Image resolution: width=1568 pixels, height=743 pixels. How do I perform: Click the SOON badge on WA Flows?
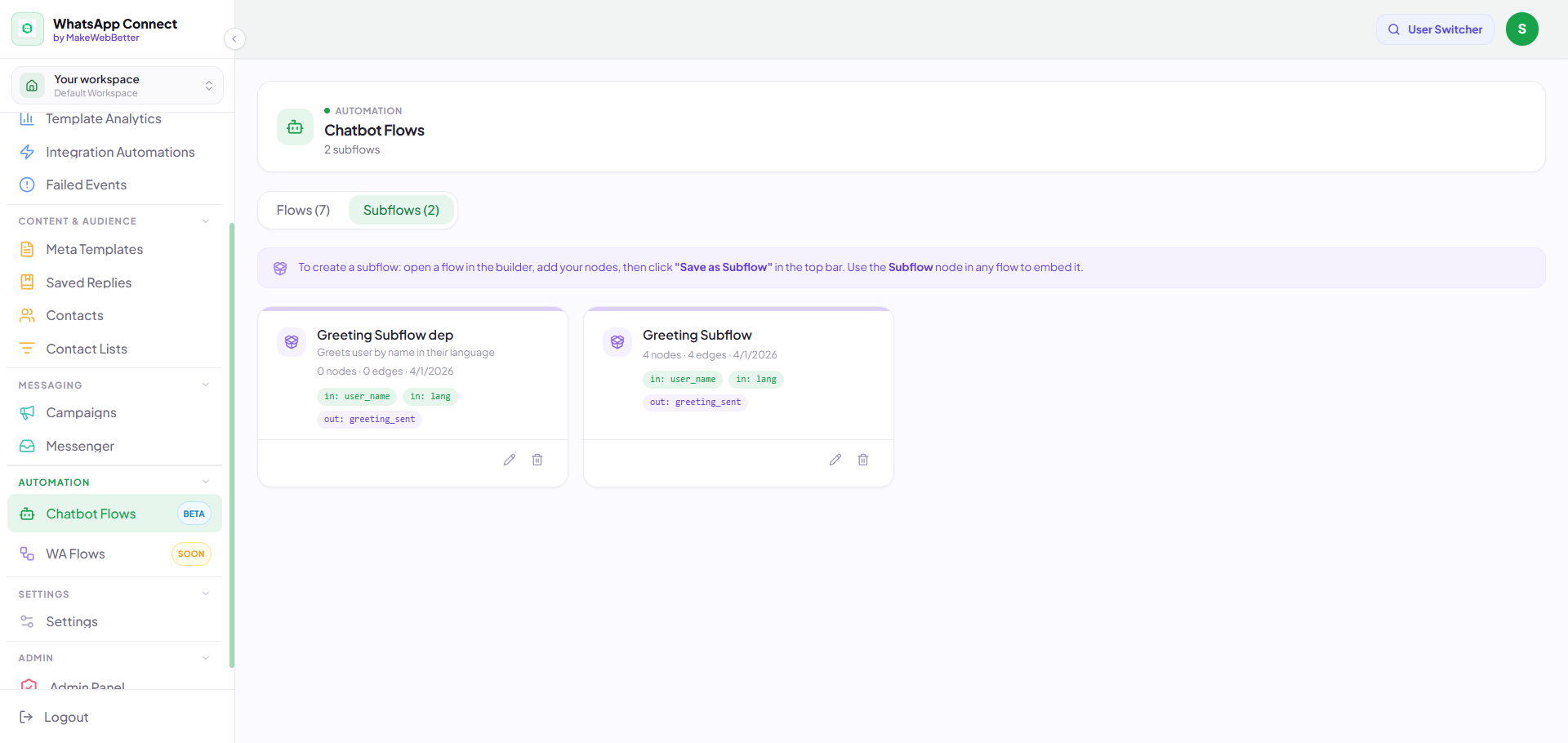(191, 554)
